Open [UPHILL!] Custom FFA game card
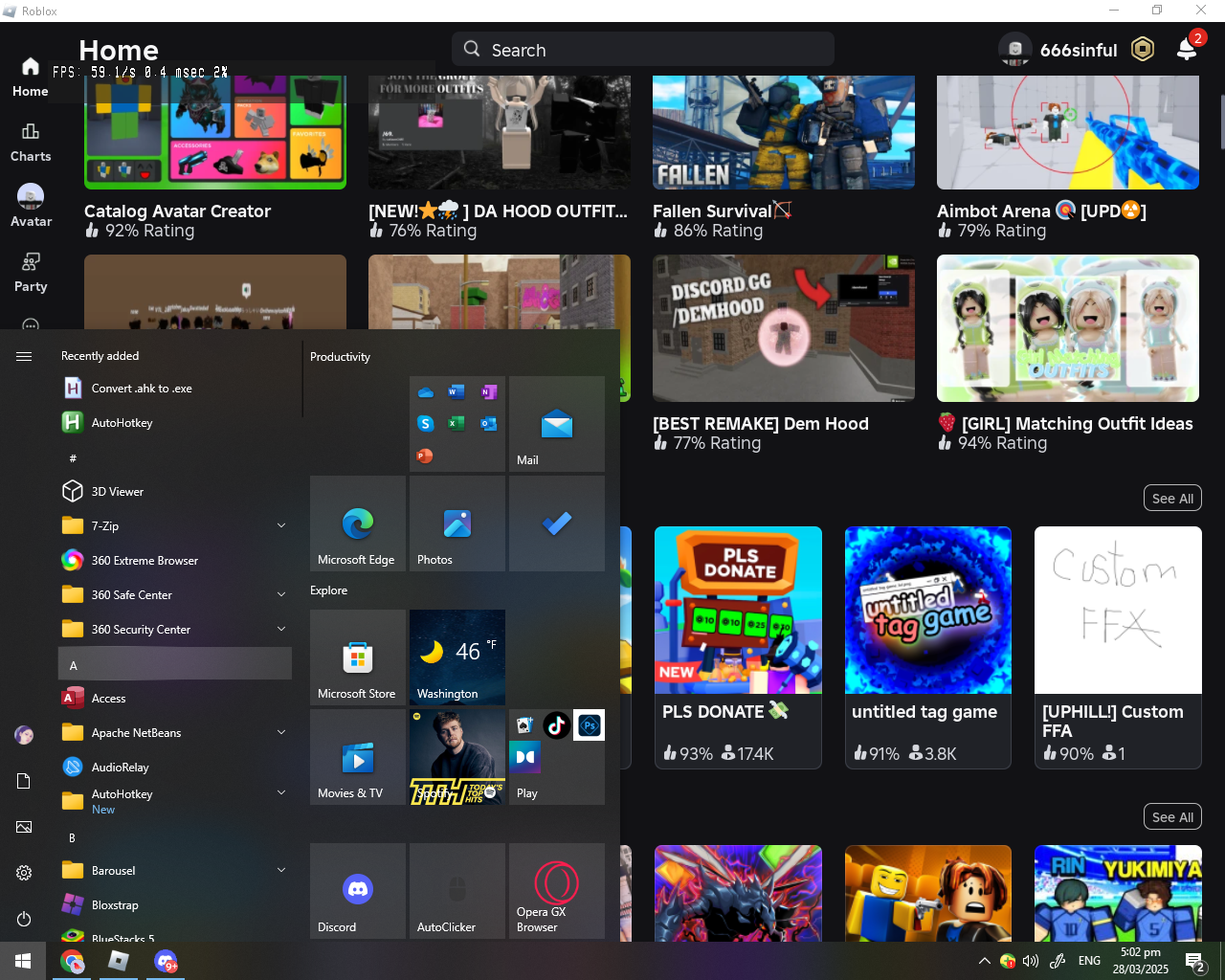 point(1118,647)
